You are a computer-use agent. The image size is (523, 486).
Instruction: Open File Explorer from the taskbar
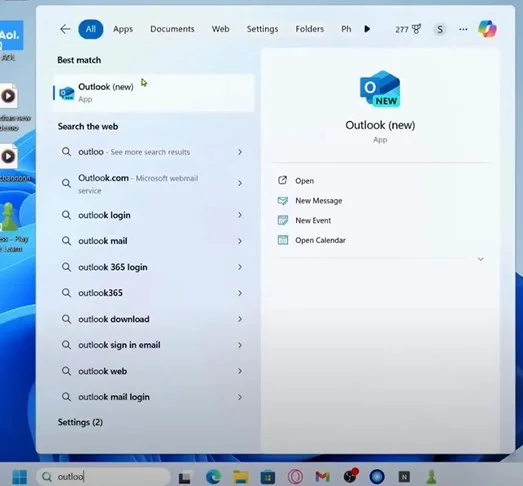(x=240, y=477)
